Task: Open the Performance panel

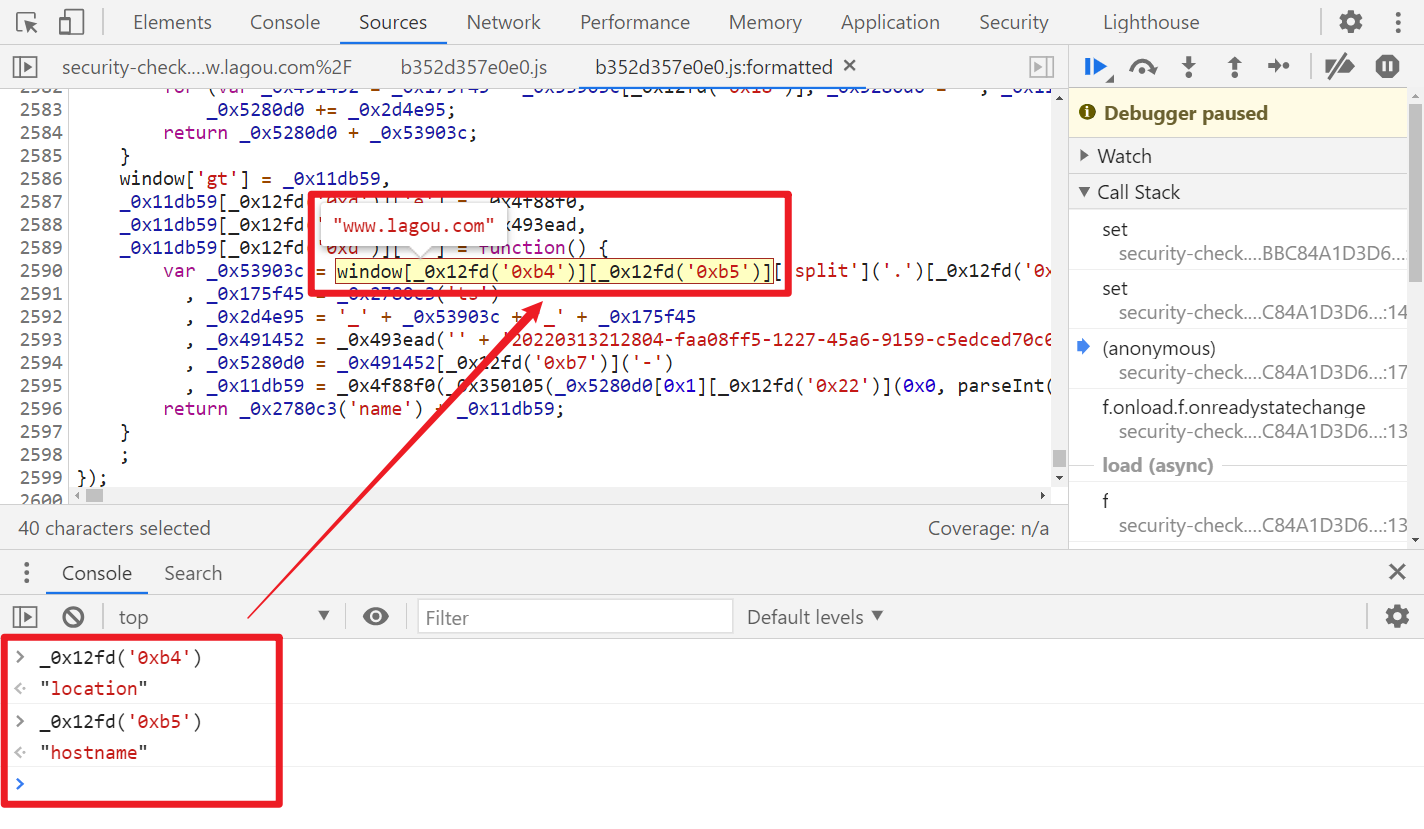Action: pyautogui.click(x=635, y=22)
